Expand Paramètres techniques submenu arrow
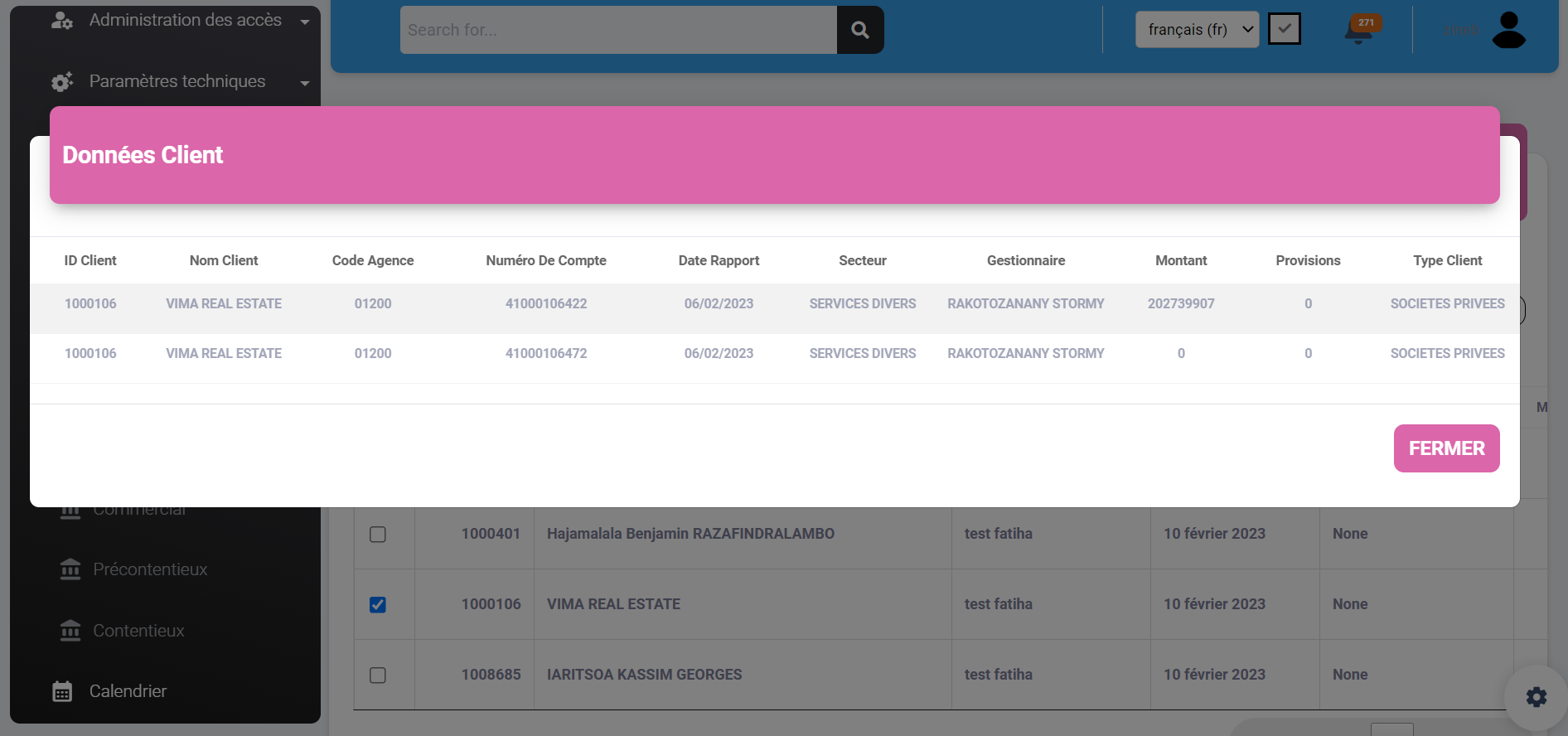The height and width of the screenshot is (736, 1568). point(305,82)
